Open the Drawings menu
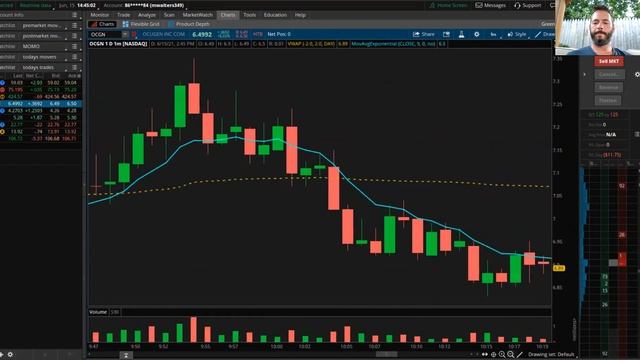640x360 pixels. [x=545, y=34]
